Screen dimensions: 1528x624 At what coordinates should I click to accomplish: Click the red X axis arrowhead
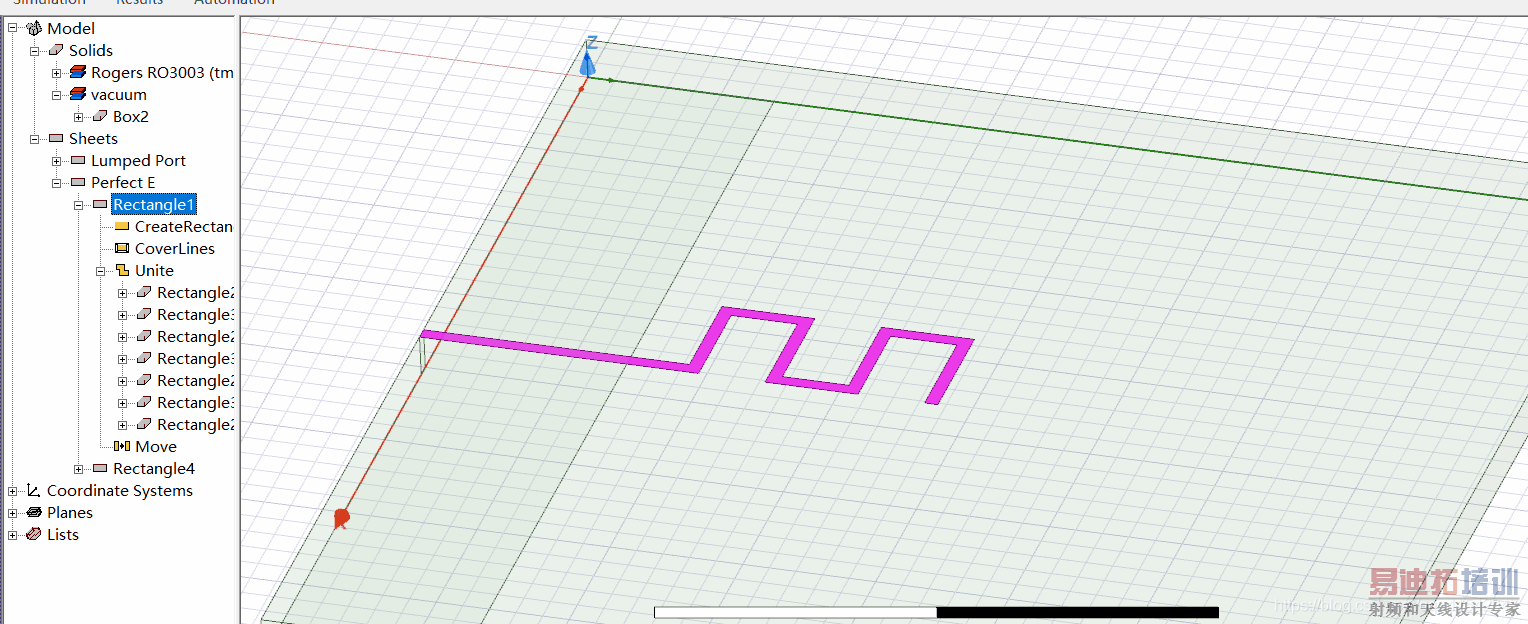(341, 518)
